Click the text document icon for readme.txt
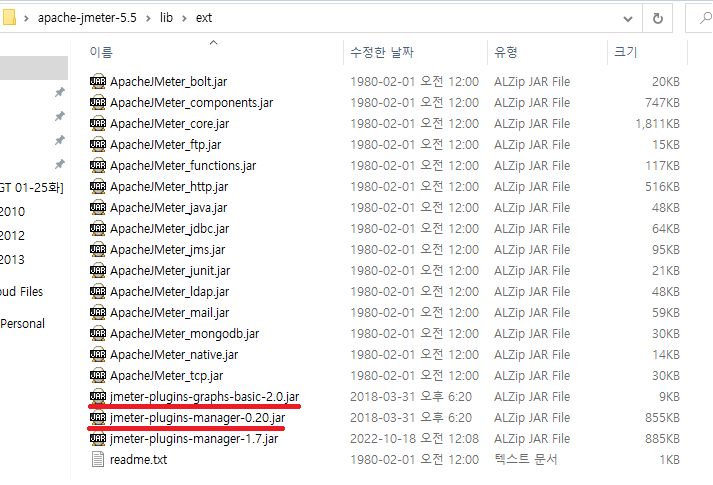 98,459
